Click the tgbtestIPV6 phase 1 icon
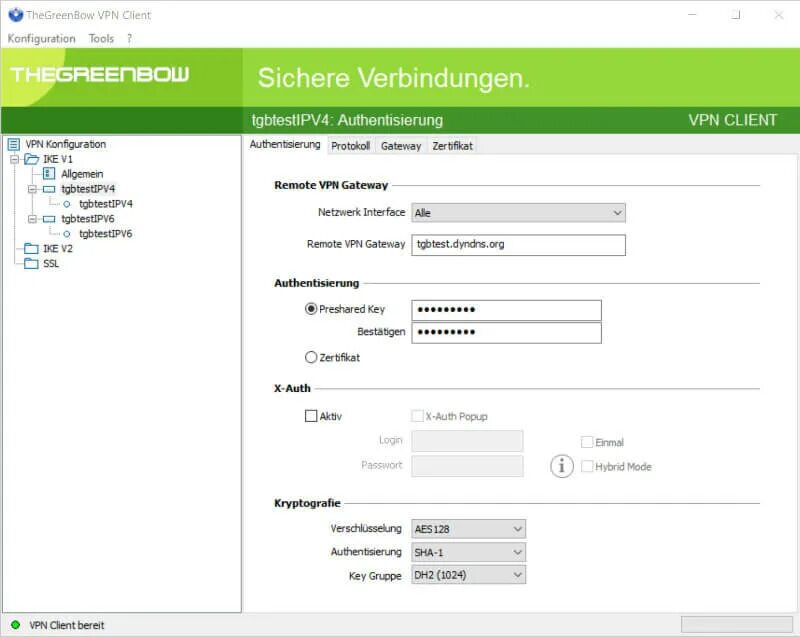 [49, 219]
